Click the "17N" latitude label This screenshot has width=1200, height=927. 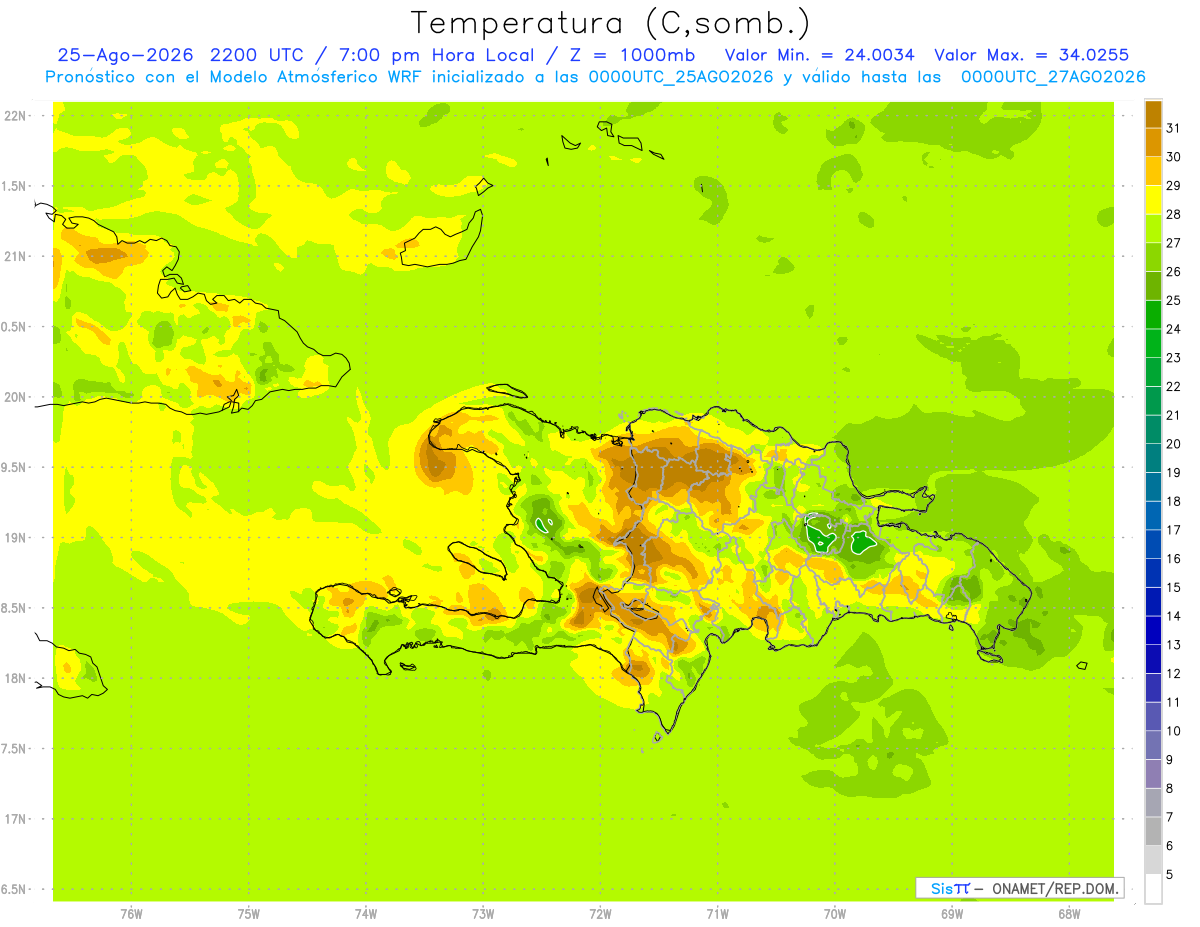click(15, 819)
